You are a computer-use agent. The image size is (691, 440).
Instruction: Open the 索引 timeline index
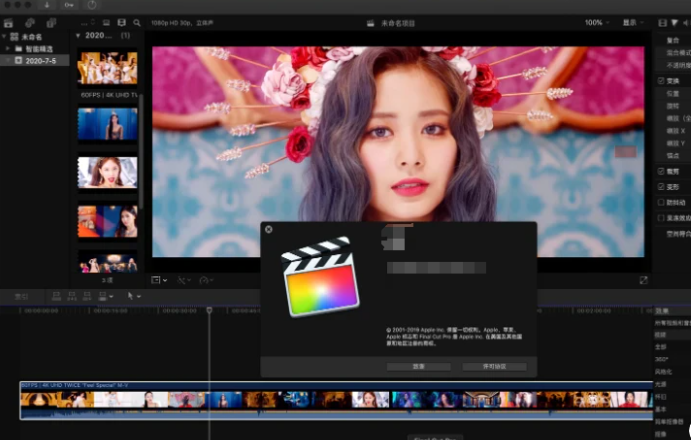(21, 297)
